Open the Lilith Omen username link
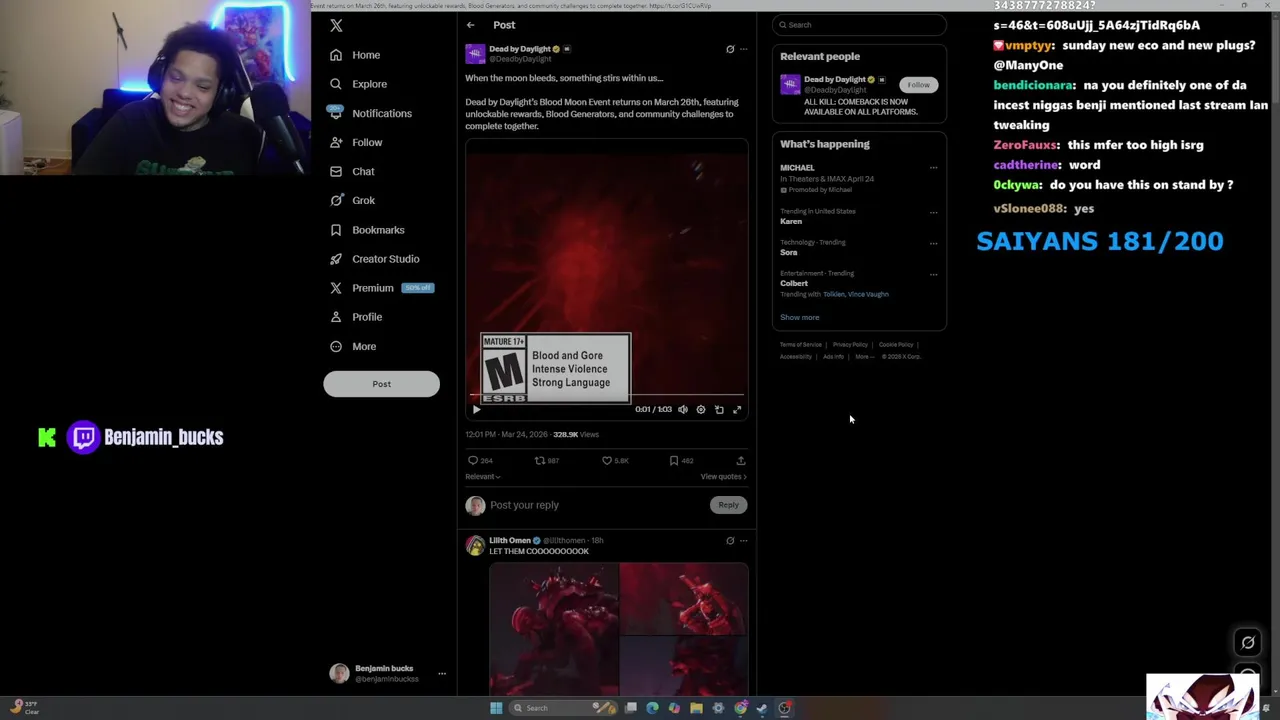 pyautogui.click(x=510, y=540)
